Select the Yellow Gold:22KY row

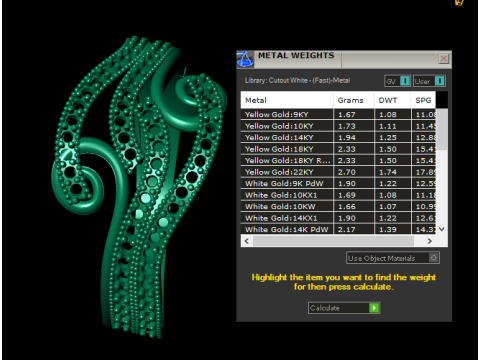point(338,172)
